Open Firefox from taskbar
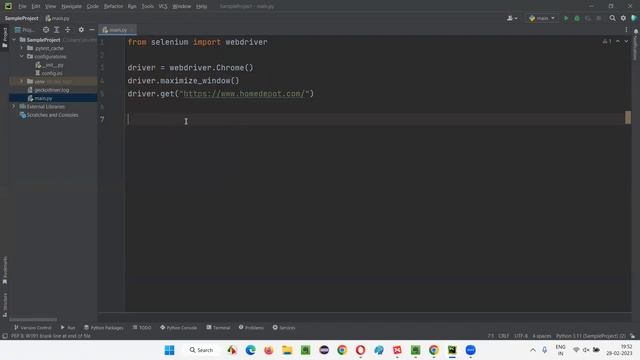640x360 pixels. (269, 350)
